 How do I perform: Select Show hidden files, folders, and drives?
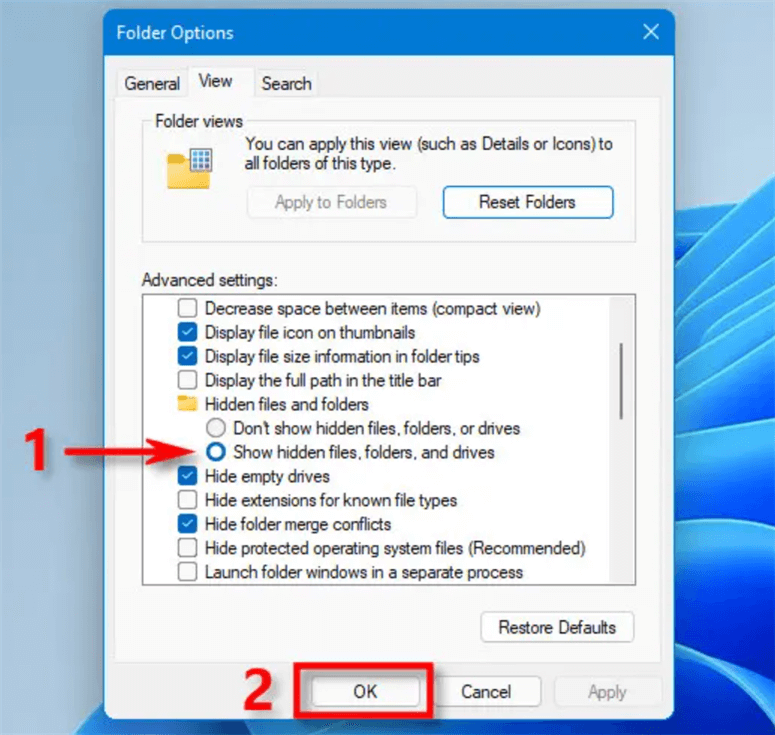click(216, 451)
